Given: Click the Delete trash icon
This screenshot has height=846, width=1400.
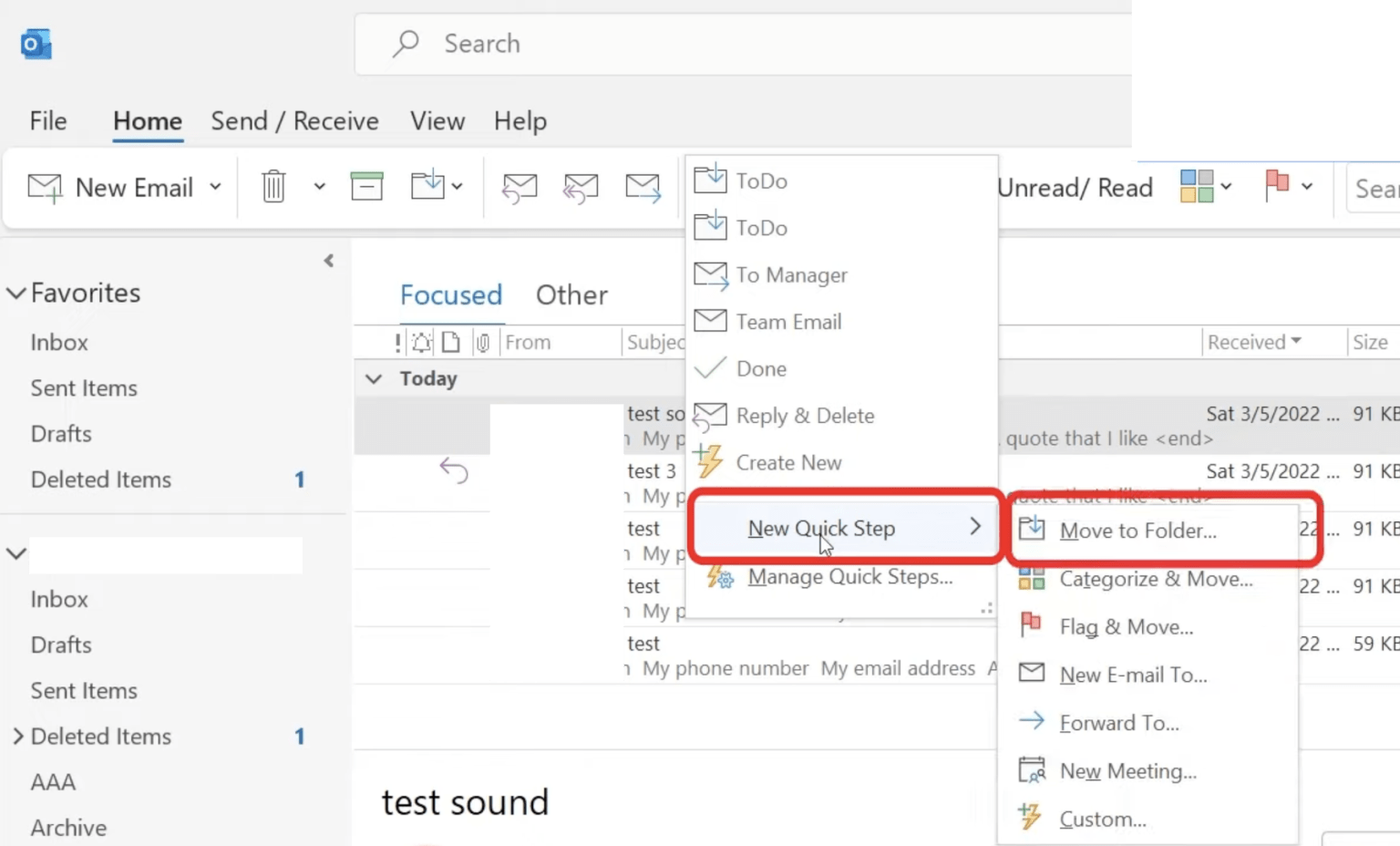Looking at the screenshot, I should click(x=273, y=186).
